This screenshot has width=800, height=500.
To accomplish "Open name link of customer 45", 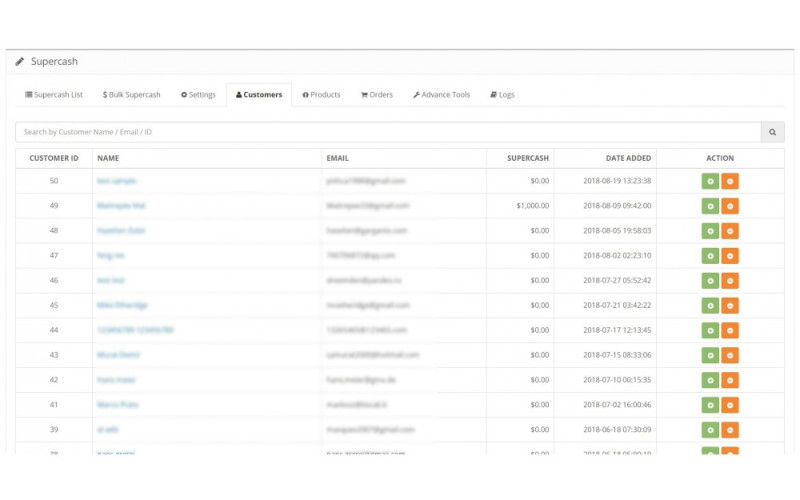I will (x=122, y=305).
